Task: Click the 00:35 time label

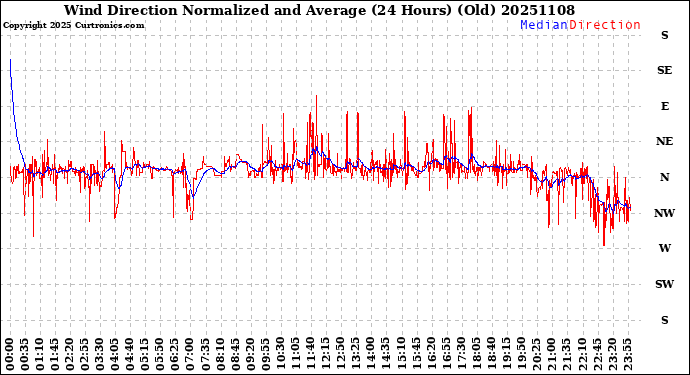Action: click(x=25, y=354)
